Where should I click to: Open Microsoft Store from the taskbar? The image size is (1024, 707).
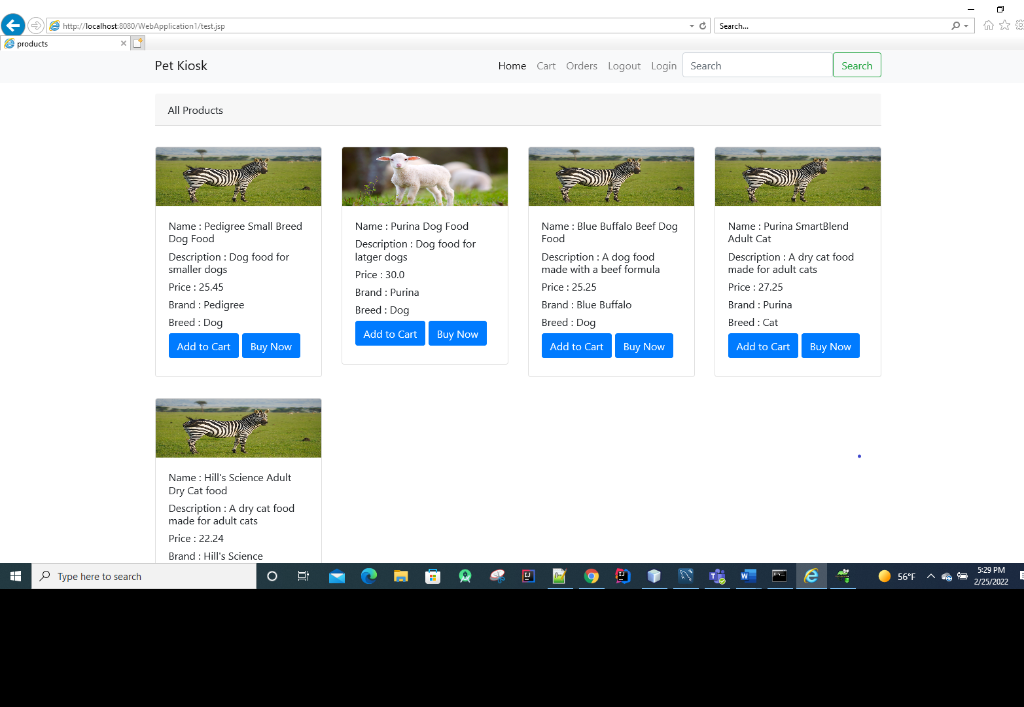pos(432,576)
